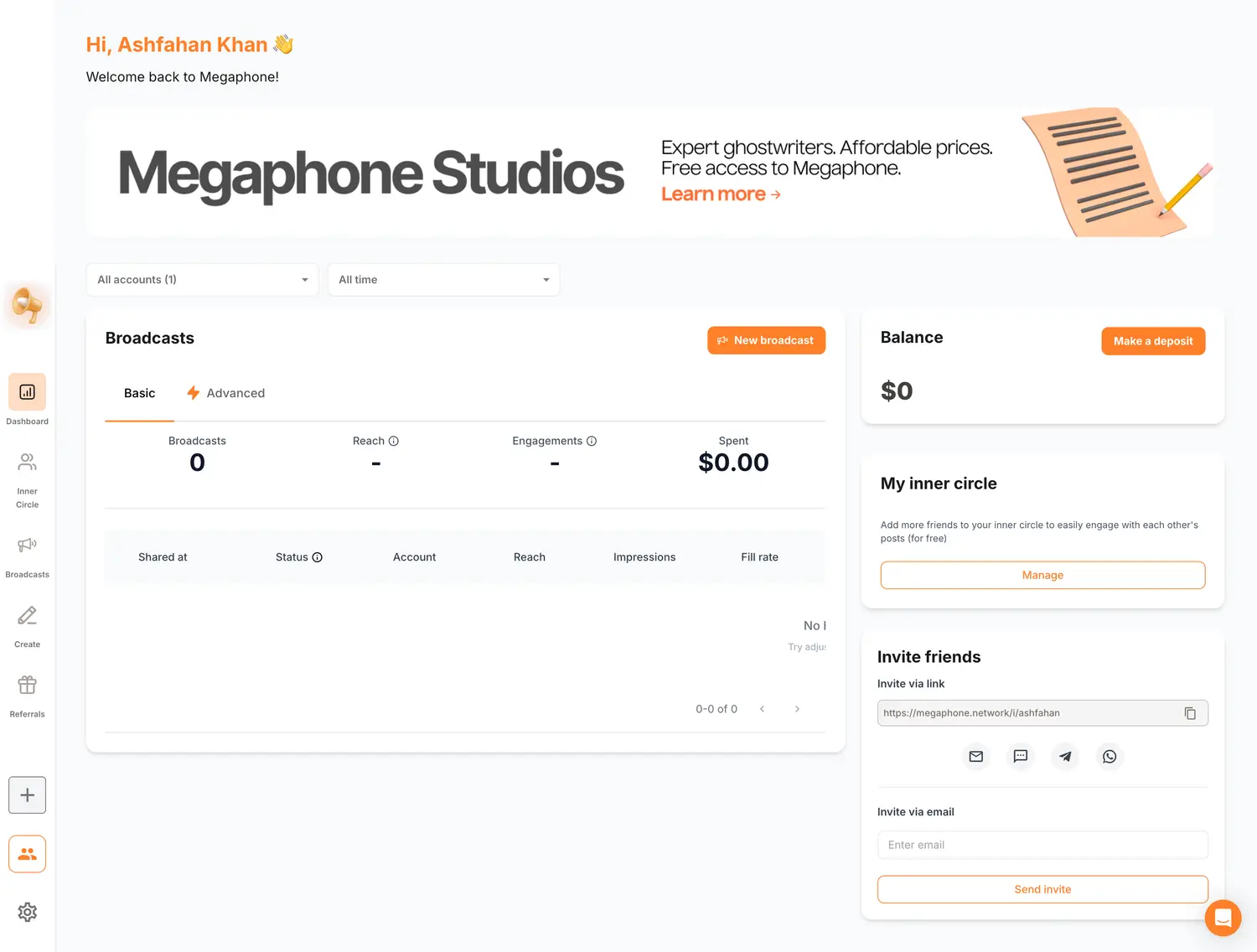Expand the All accounts dropdown
The width and height of the screenshot is (1257, 952).
click(x=202, y=280)
